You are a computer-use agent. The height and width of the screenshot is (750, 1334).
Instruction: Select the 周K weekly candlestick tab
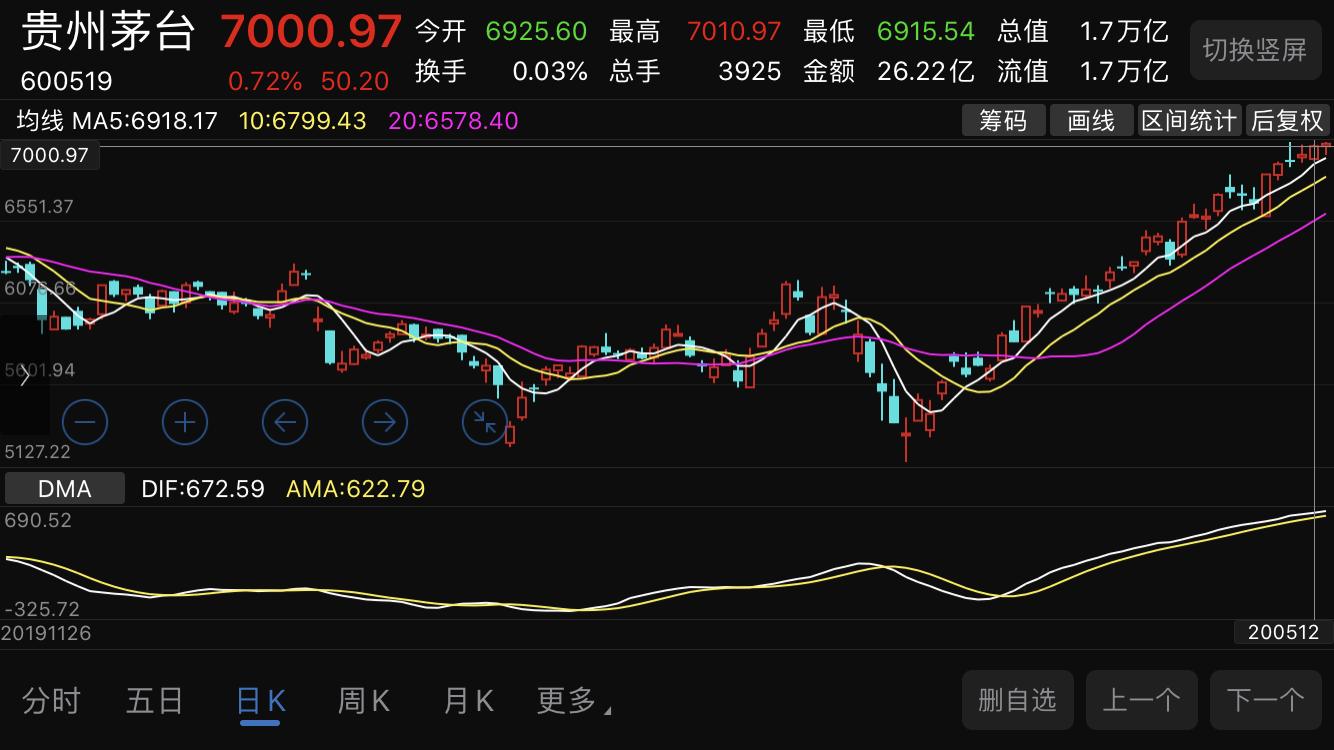[362, 701]
